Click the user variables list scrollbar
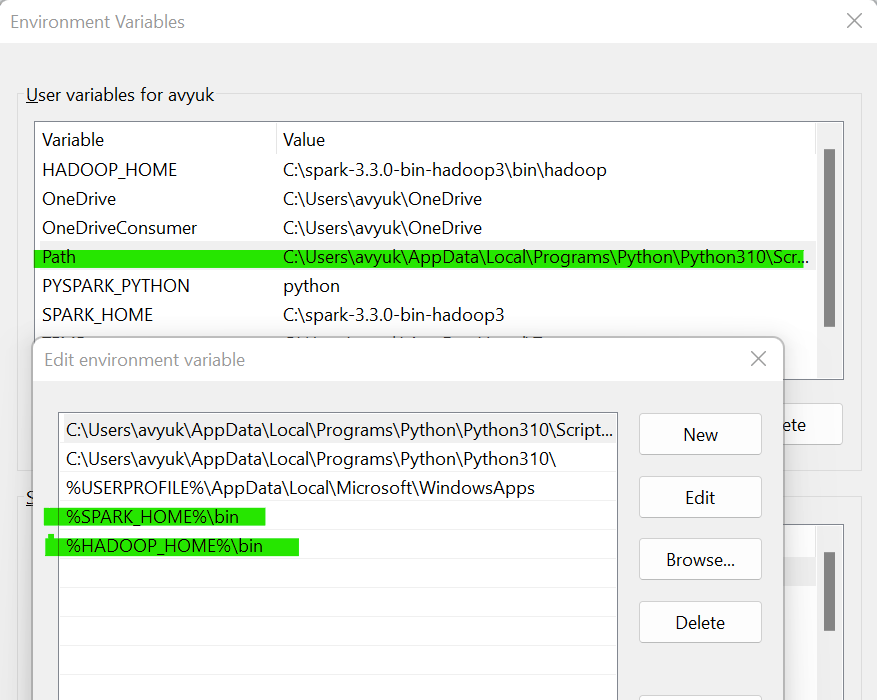This screenshot has height=700, width=877. (x=829, y=238)
